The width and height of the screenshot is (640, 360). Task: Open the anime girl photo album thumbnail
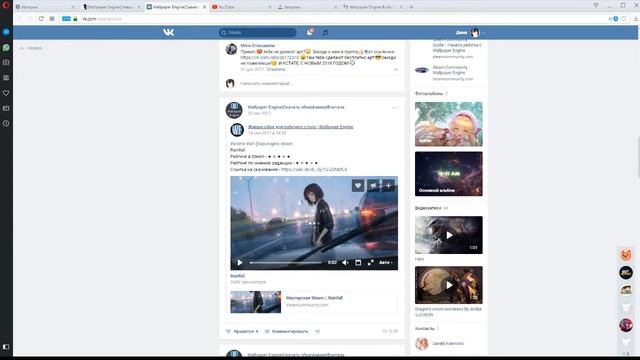click(x=449, y=124)
